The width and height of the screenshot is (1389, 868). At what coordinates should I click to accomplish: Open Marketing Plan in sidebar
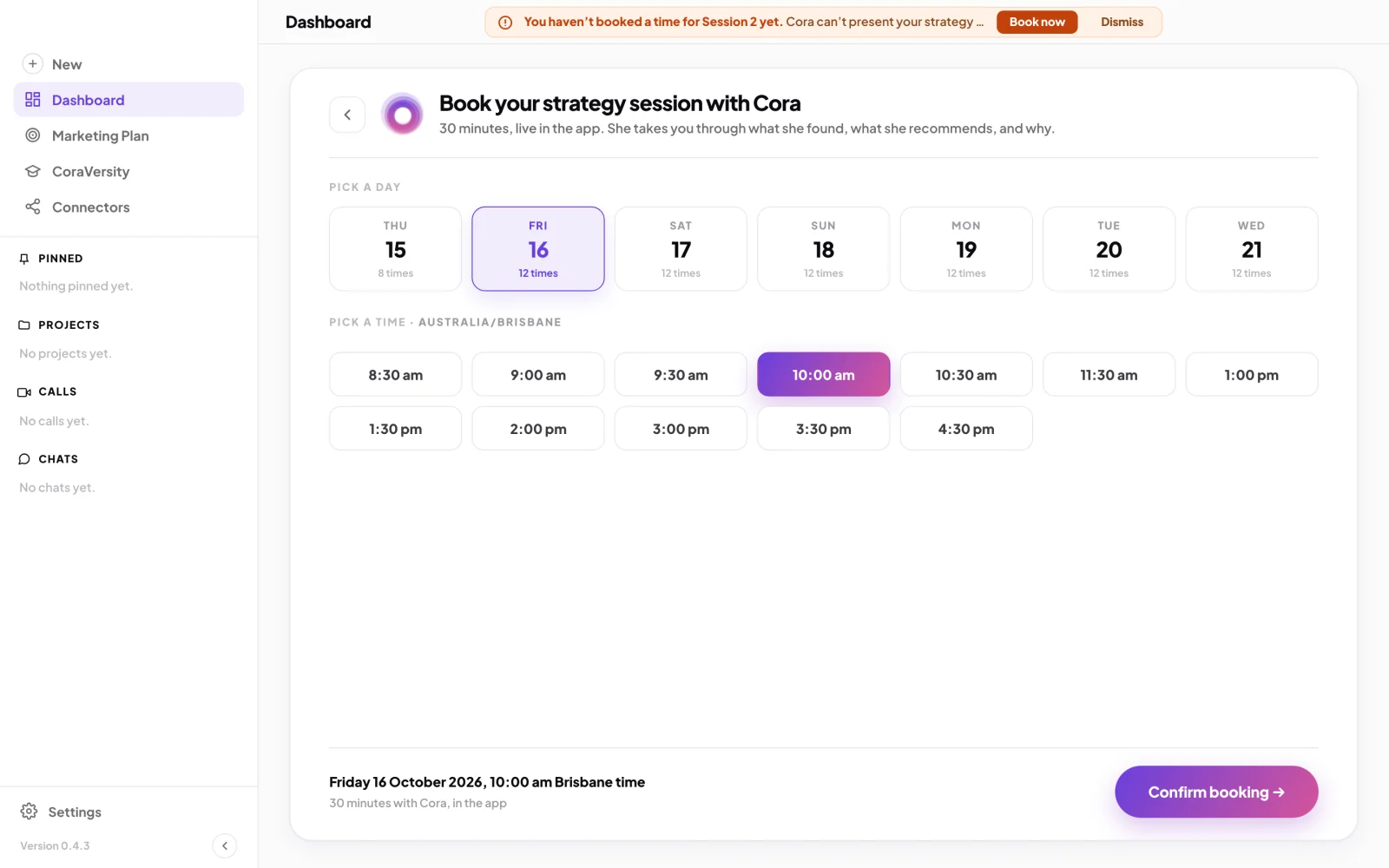pos(128,135)
